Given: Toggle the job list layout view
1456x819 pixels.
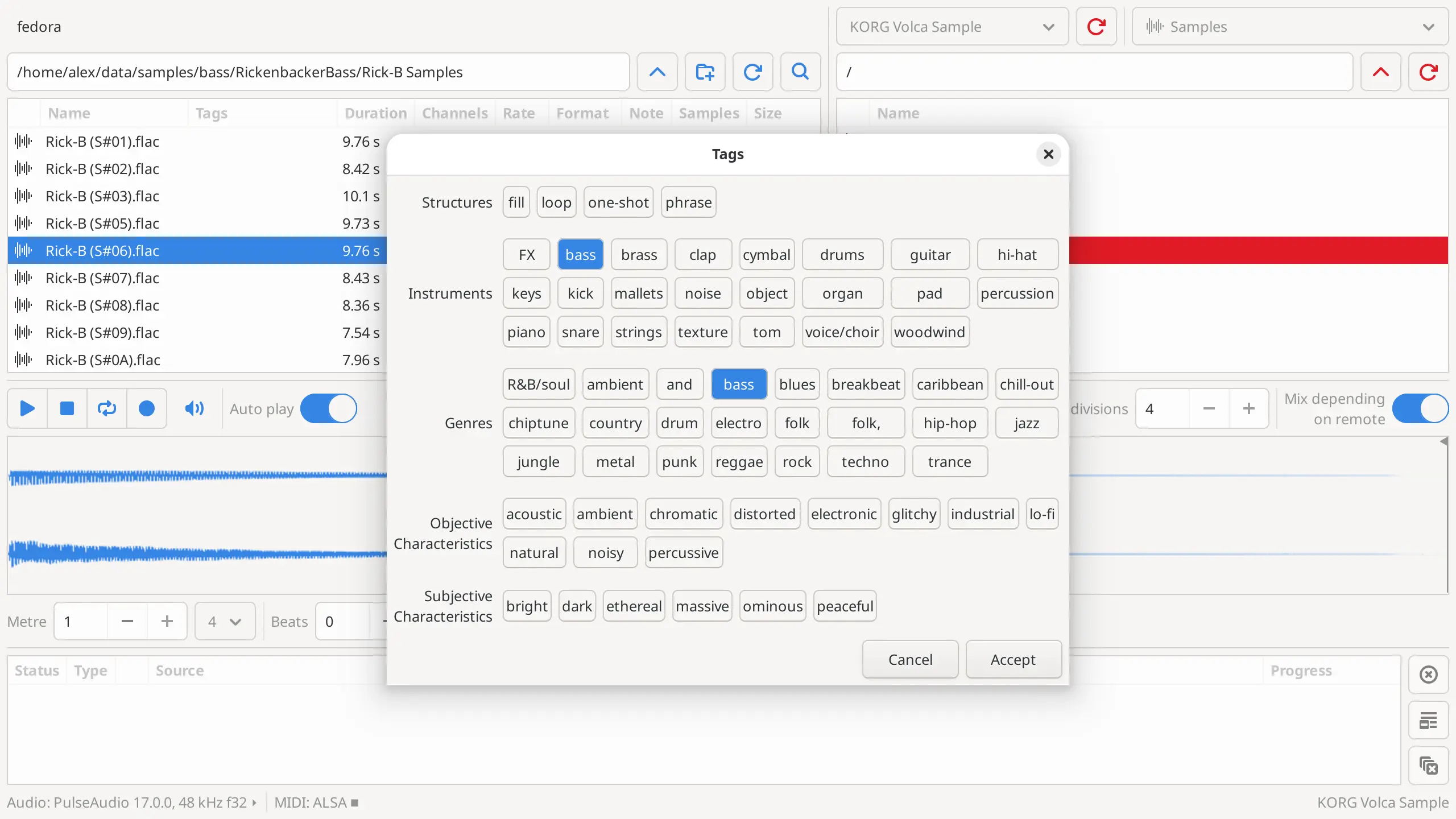Looking at the screenshot, I should [x=1428, y=719].
